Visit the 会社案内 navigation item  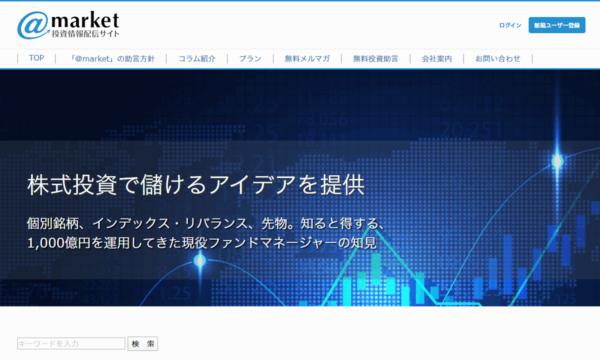(437, 59)
